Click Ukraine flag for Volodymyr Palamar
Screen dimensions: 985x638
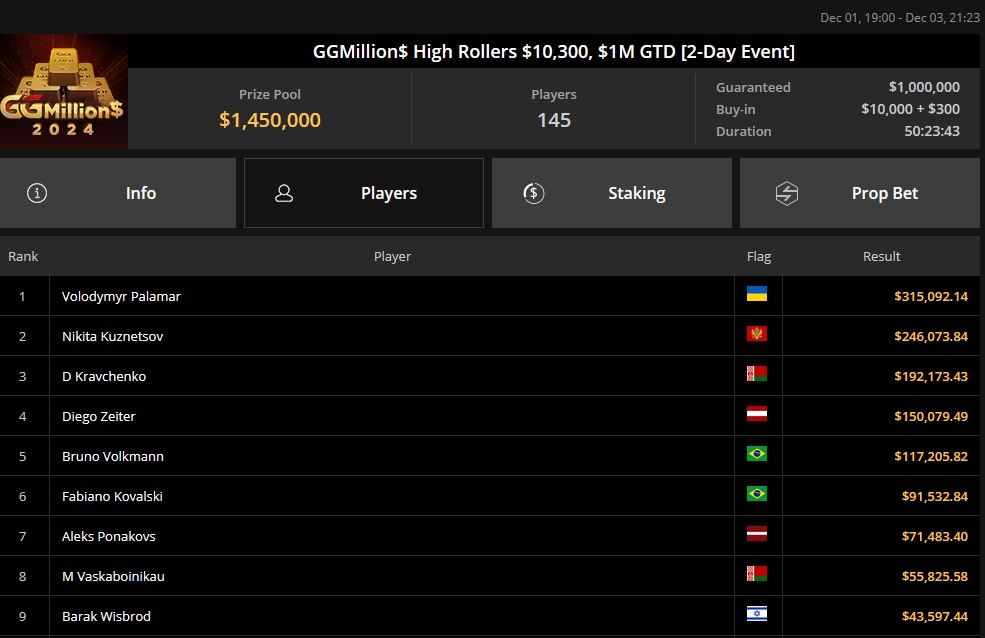click(757, 294)
